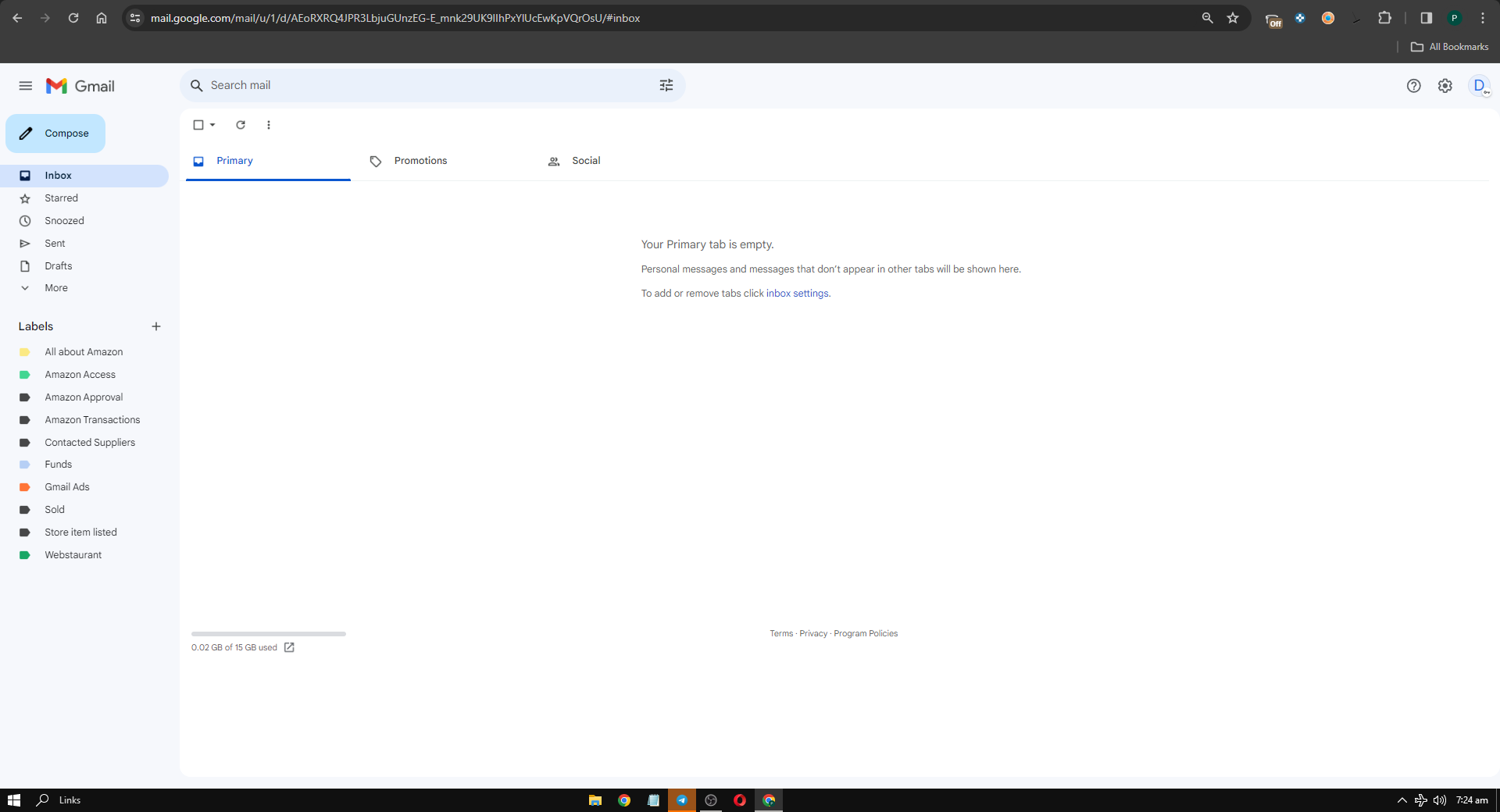Image resolution: width=1500 pixels, height=812 pixels.
Task: Refresh the inbox
Action: 241,125
